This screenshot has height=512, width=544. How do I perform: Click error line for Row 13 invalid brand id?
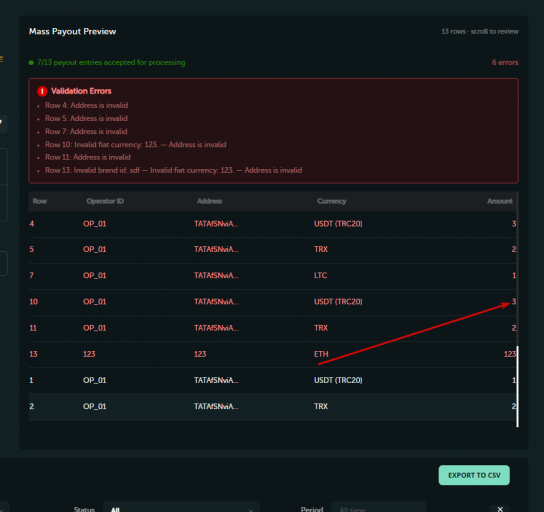click(x=173, y=170)
